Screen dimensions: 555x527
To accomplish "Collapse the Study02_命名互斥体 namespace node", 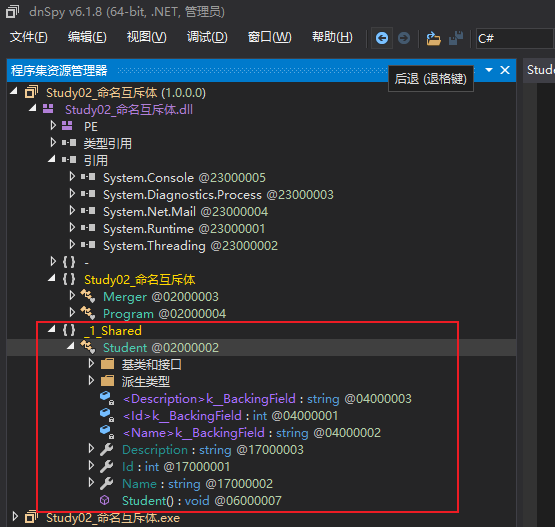I will pyautogui.click(x=52, y=278).
